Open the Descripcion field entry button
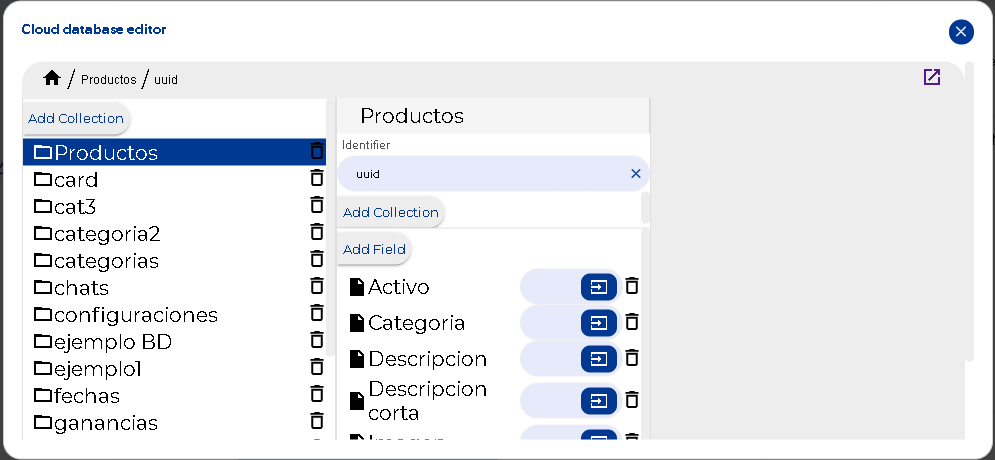Image resolution: width=995 pixels, height=460 pixels. pyautogui.click(x=599, y=359)
